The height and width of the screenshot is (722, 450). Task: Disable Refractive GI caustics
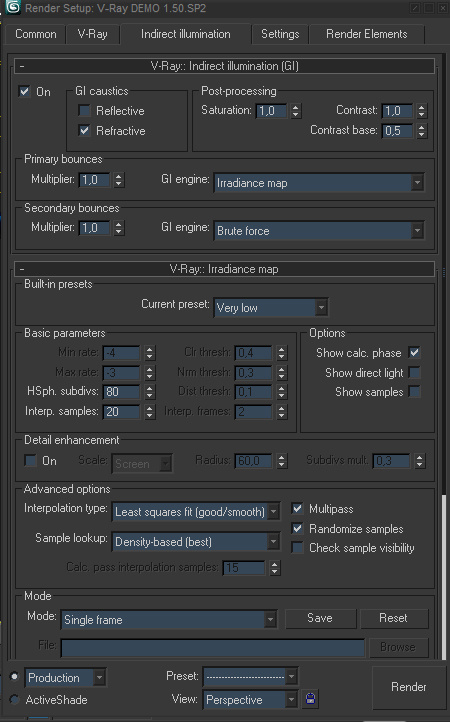pos(84,130)
